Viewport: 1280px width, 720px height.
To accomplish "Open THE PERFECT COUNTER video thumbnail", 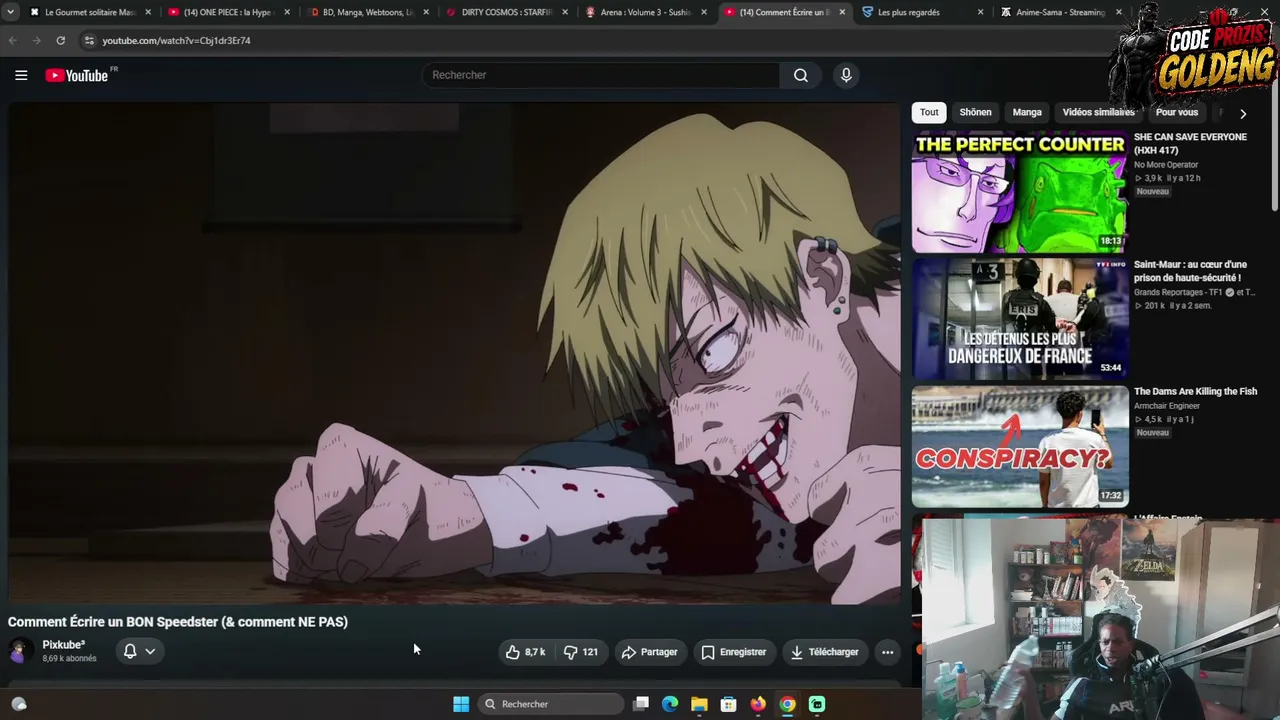I will pos(1019,192).
